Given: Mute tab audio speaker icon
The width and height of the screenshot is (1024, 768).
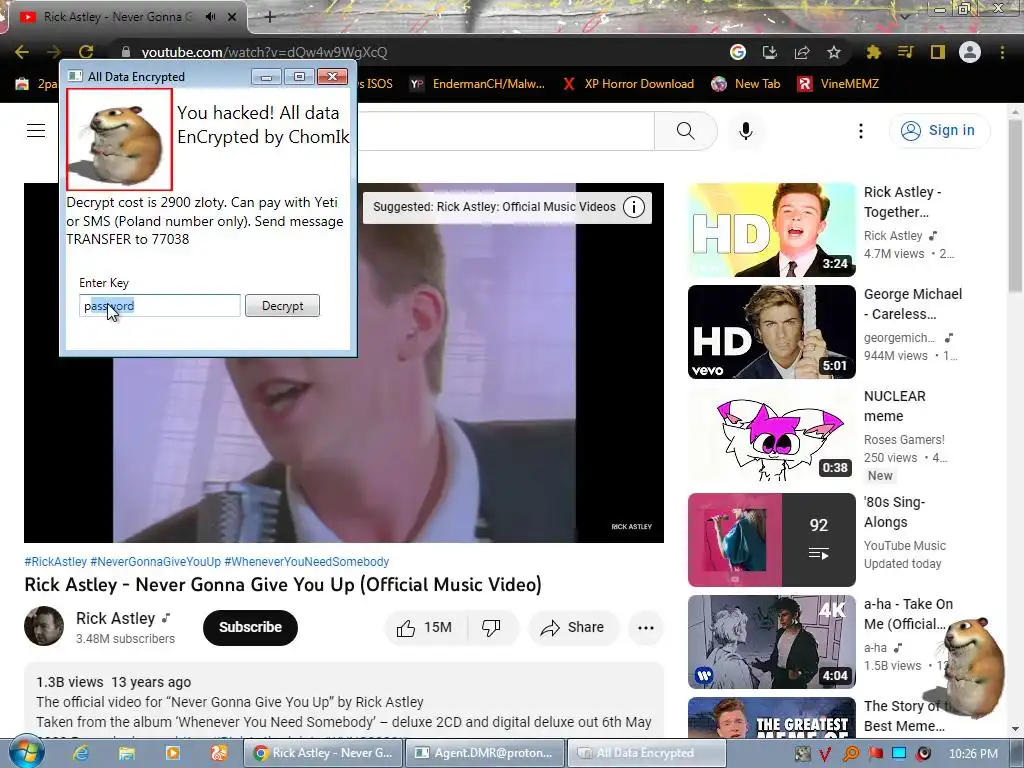Looking at the screenshot, I should tap(210, 17).
